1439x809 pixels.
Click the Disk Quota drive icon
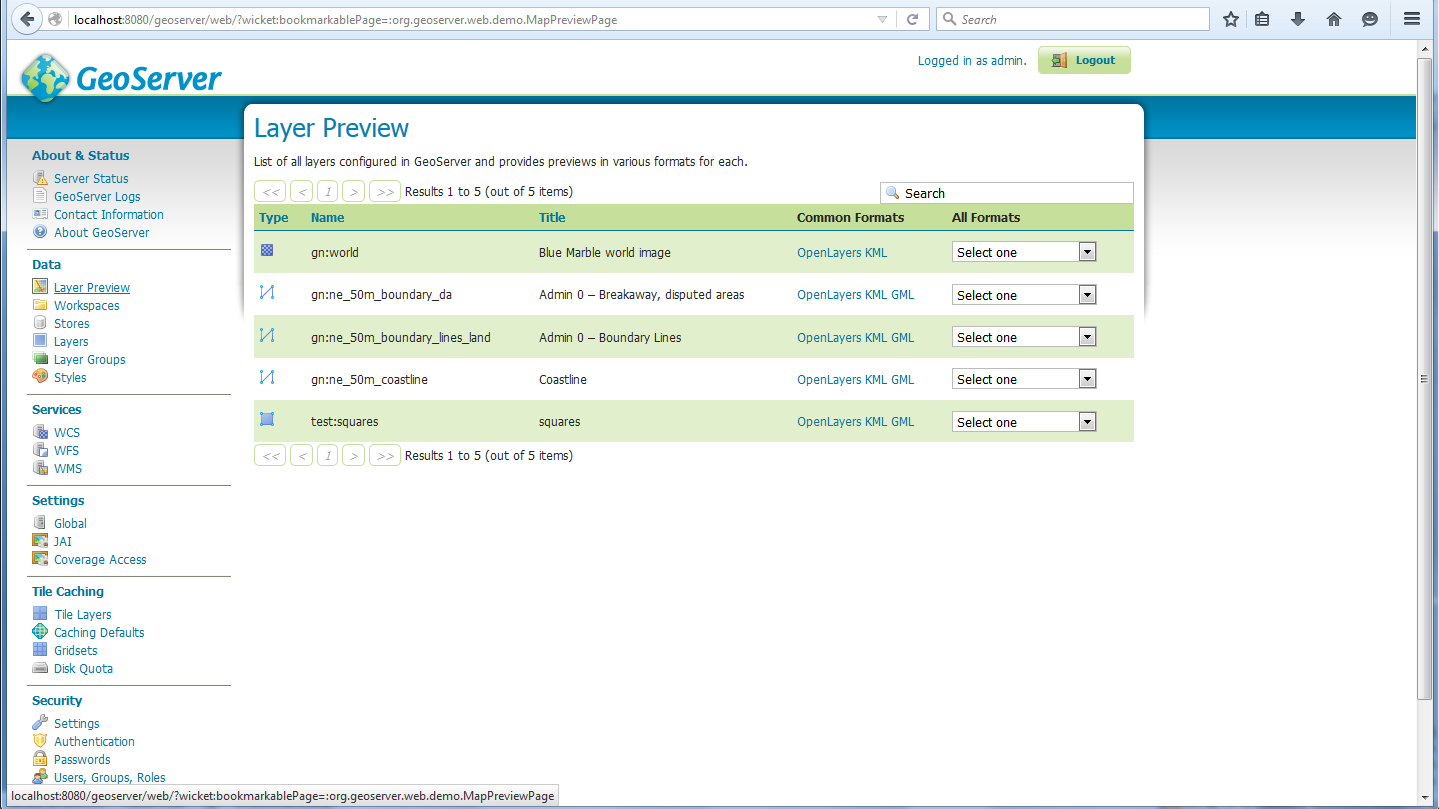[40, 668]
